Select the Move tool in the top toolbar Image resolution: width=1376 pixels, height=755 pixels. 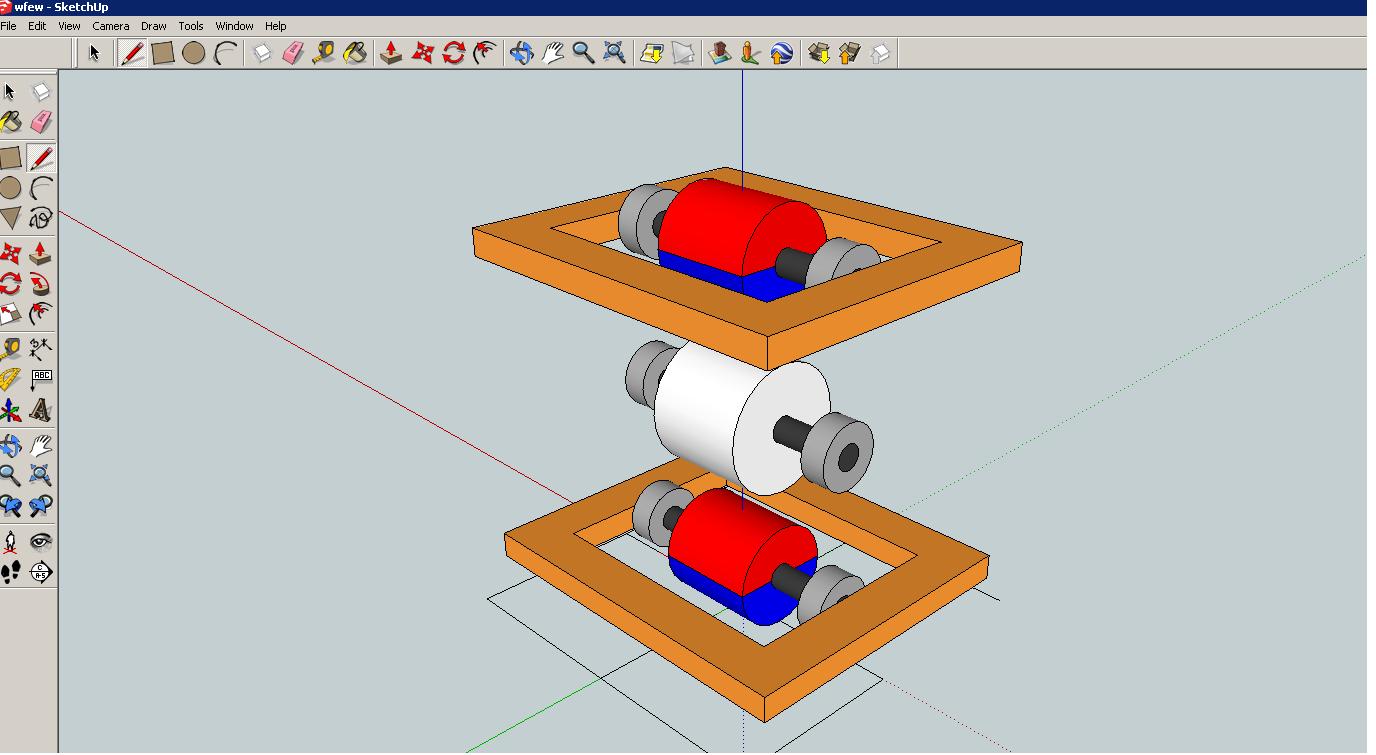(x=423, y=53)
